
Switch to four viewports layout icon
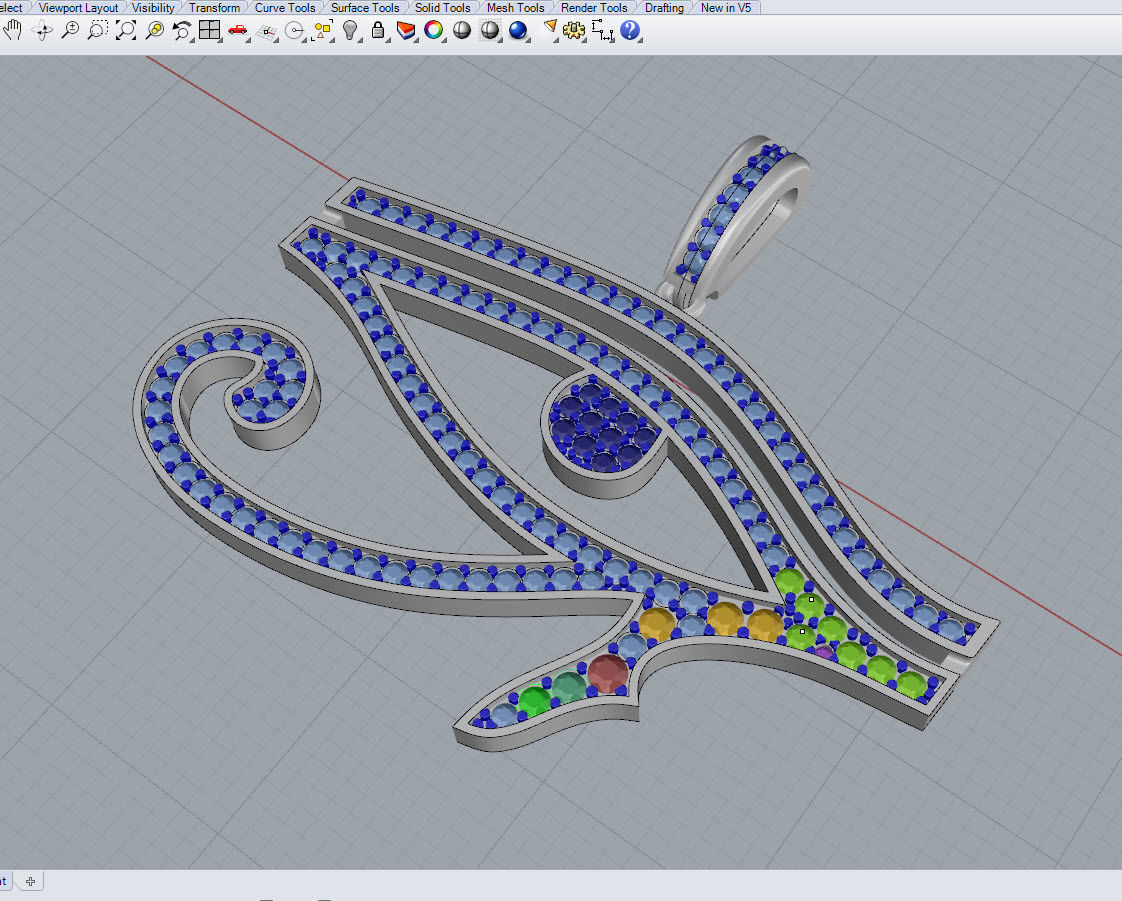[210, 30]
